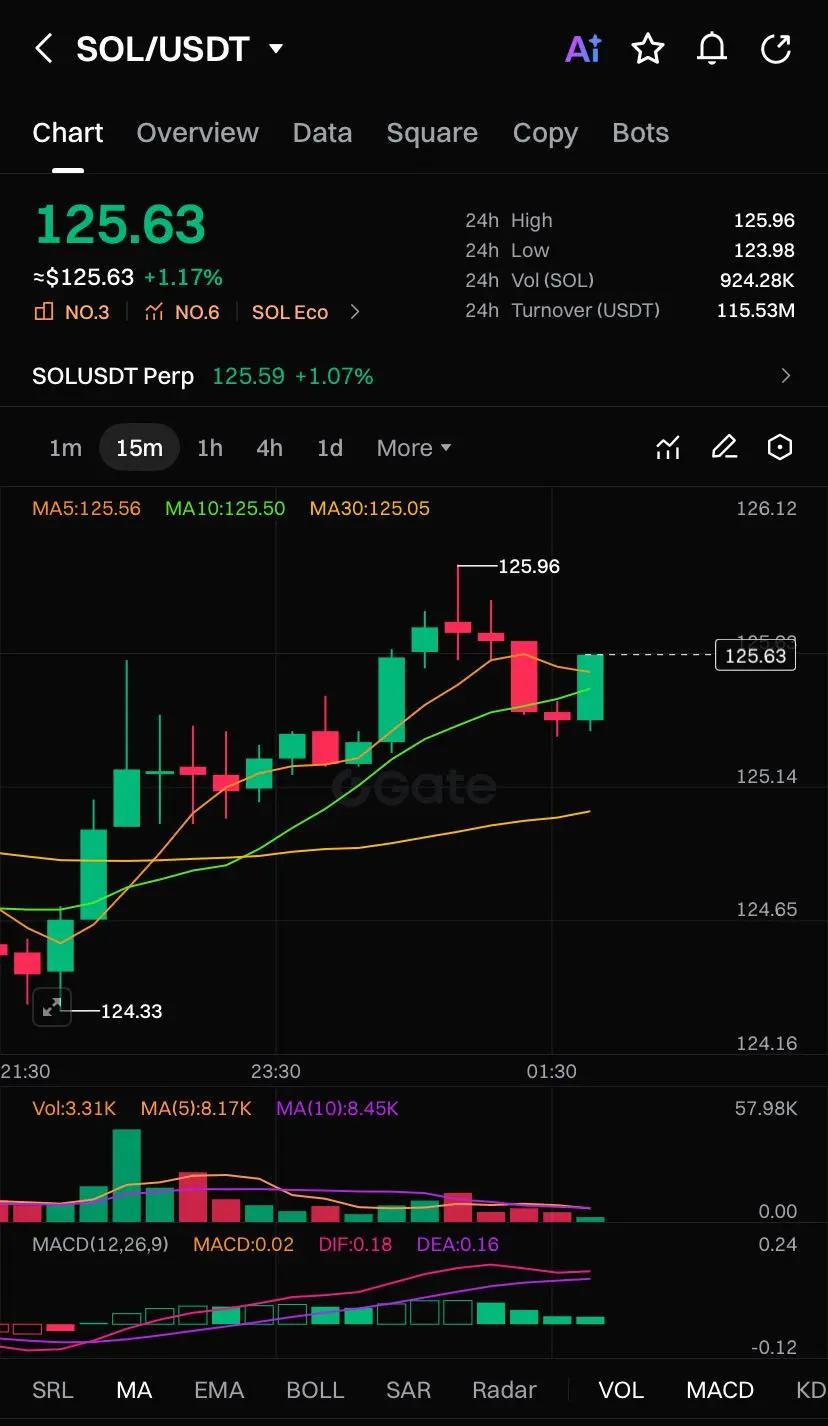Switch to the Overview tab

[x=197, y=133]
